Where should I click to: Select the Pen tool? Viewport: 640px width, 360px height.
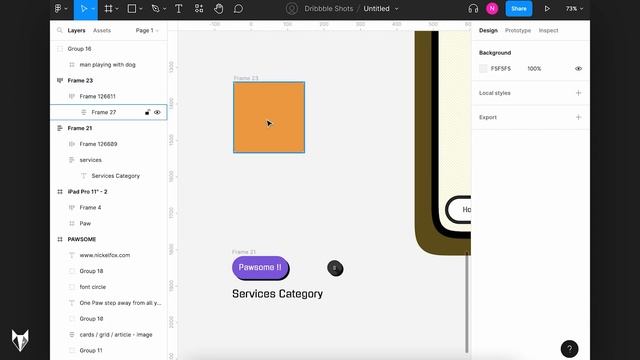coord(155,9)
